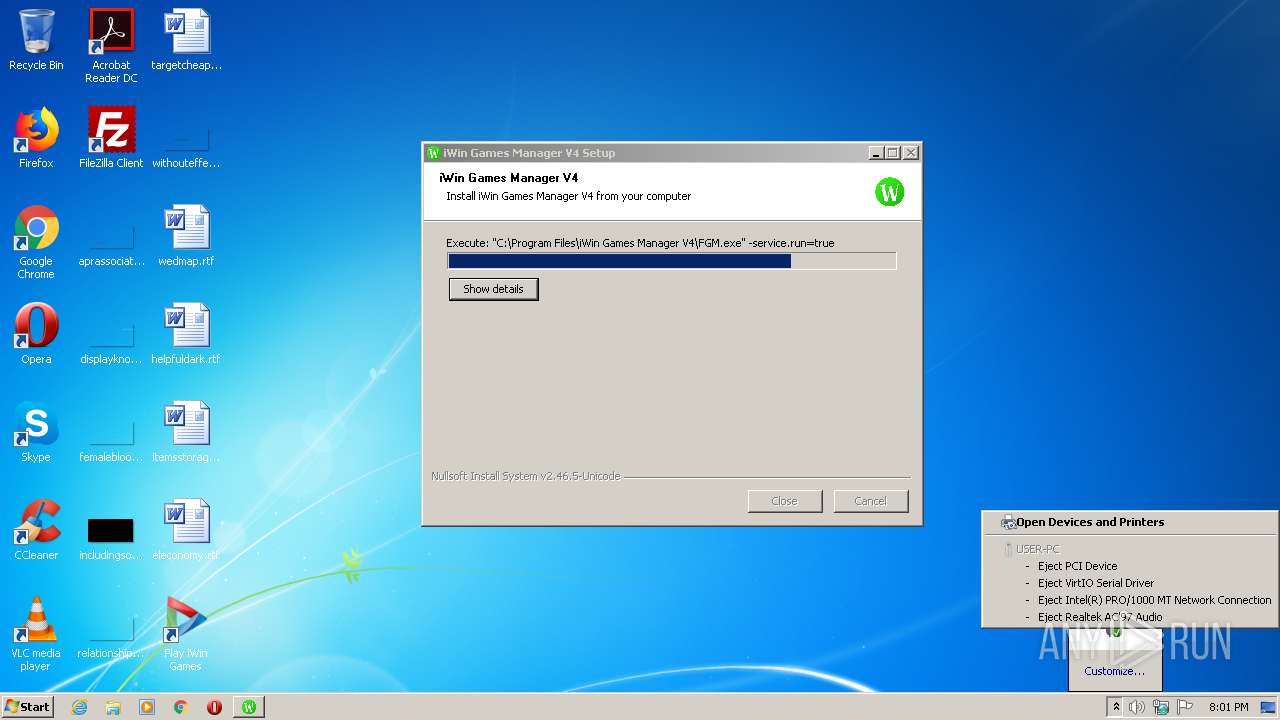Click the iWin logo in the setup header
Image resolution: width=1280 pixels, height=720 pixels.
(890, 191)
